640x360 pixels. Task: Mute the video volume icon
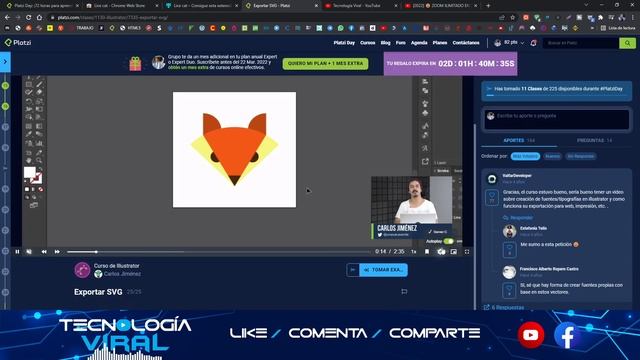(x=29, y=252)
